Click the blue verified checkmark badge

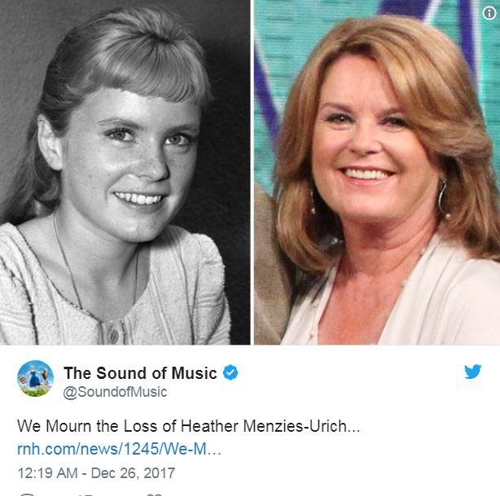230,372
